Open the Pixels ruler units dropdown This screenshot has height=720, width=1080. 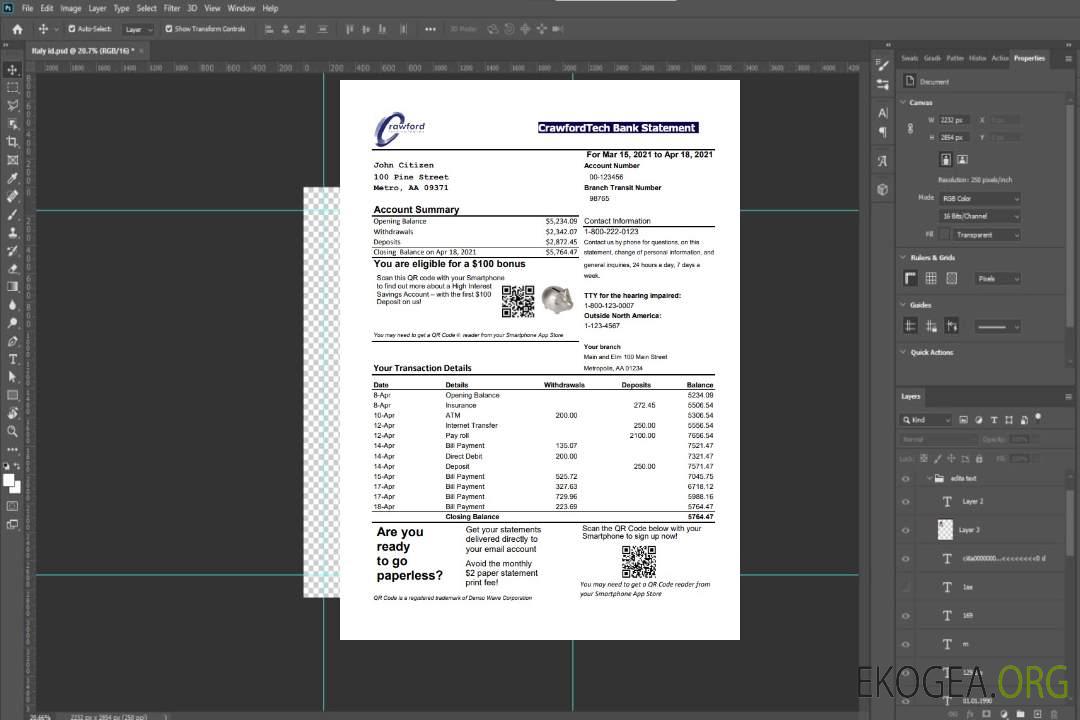coord(997,279)
